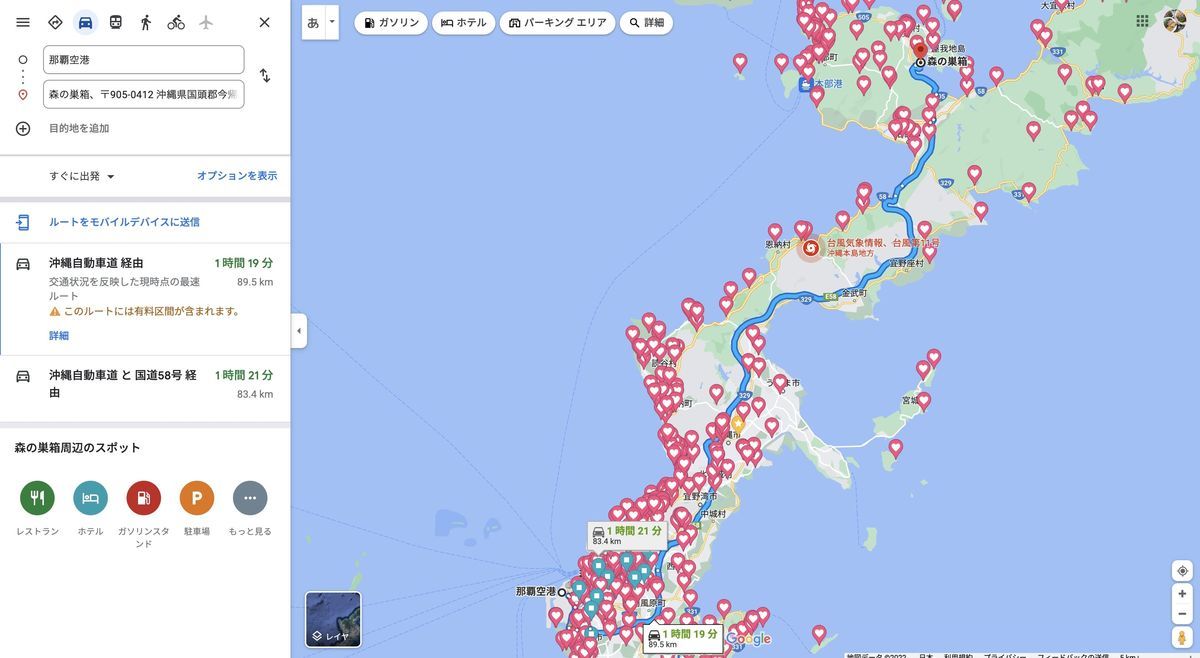Filter map by ホテル chip
Image resolution: width=1200 pixels, height=658 pixels.
(x=463, y=23)
